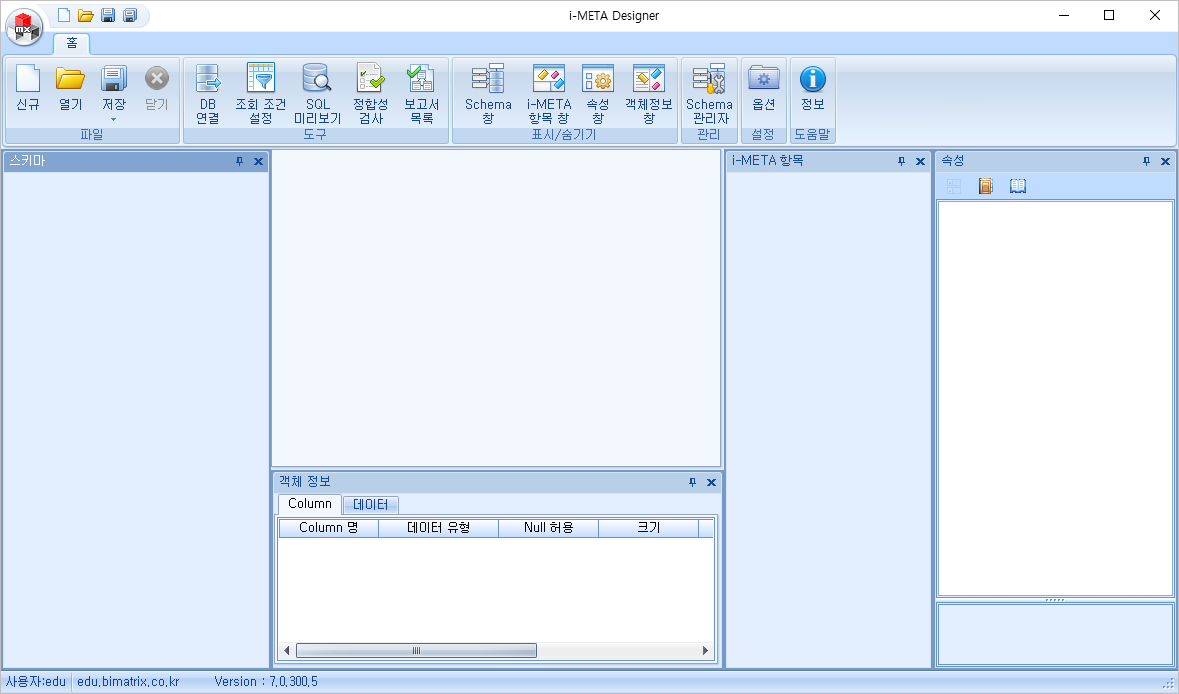
Task: Toggle the 속성 창 panel
Action: click(598, 94)
